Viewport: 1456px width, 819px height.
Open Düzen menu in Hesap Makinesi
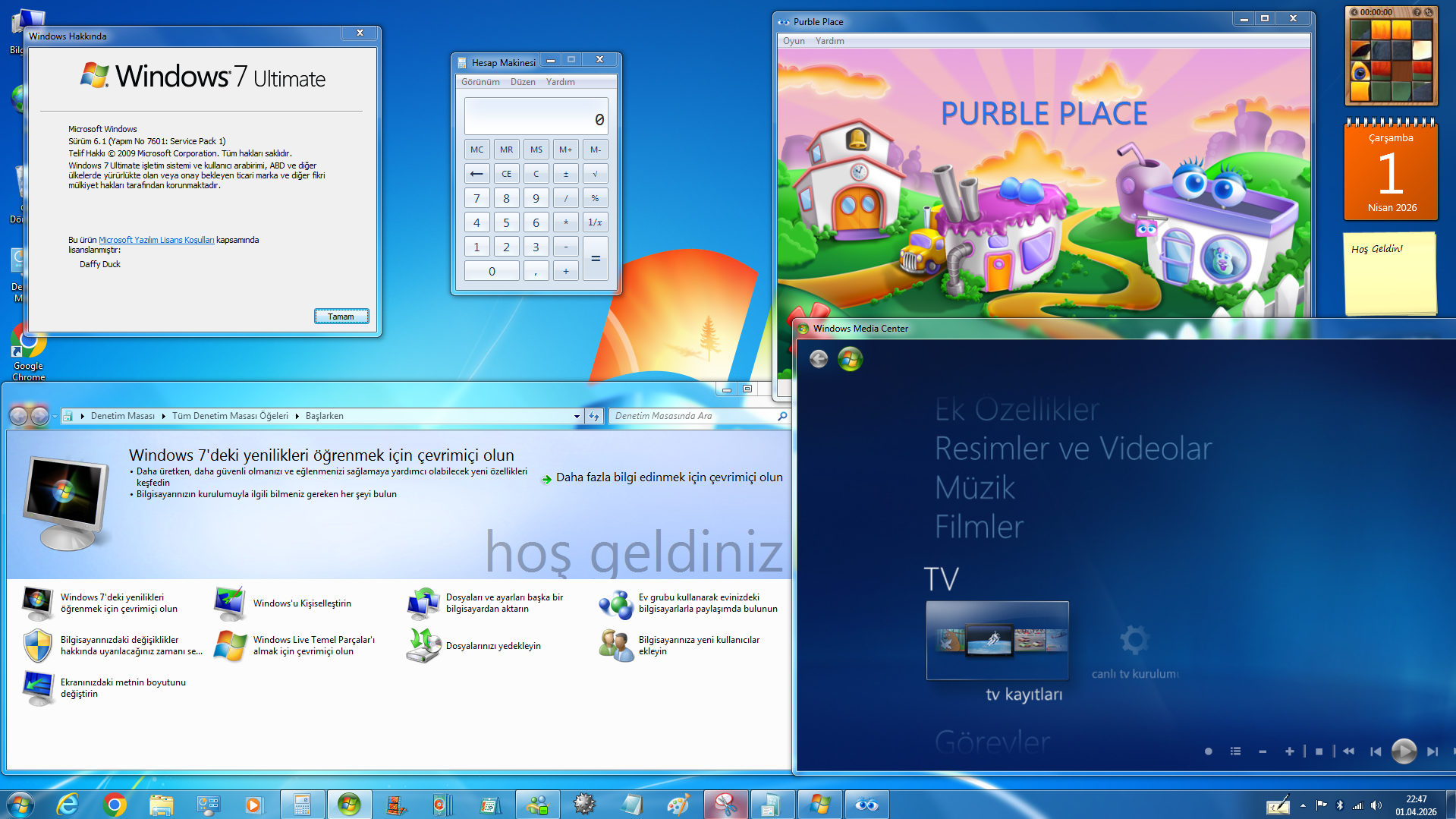coord(523,82)
